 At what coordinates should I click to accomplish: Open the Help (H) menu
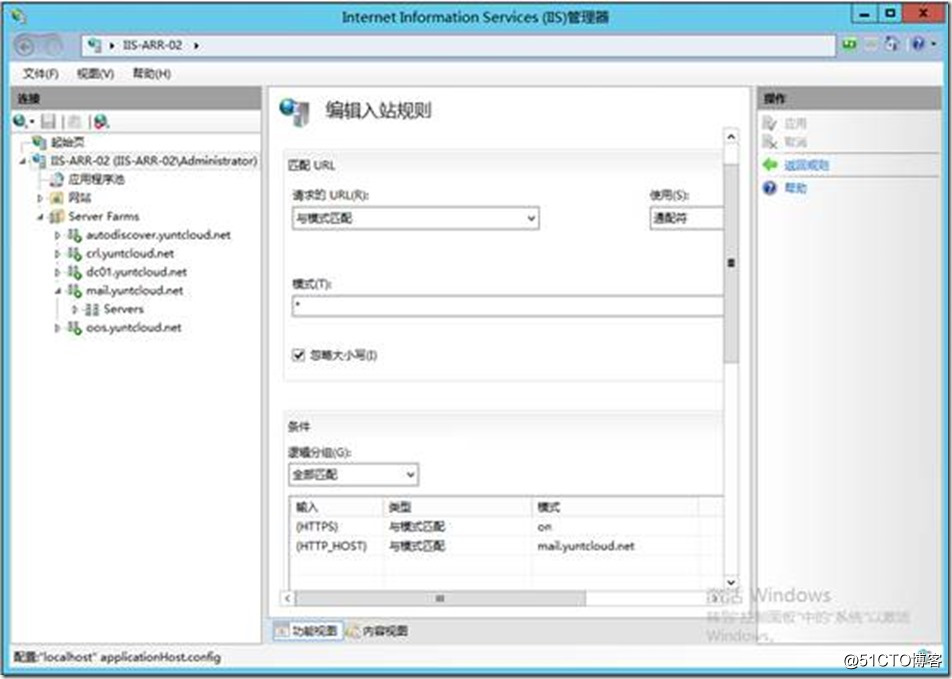(152, 73)
